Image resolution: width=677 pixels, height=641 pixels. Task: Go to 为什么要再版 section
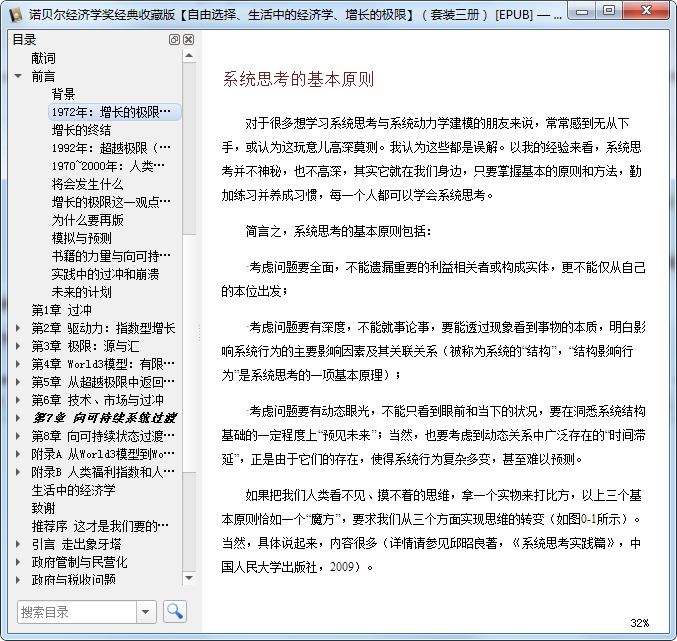tap(87, 220)
